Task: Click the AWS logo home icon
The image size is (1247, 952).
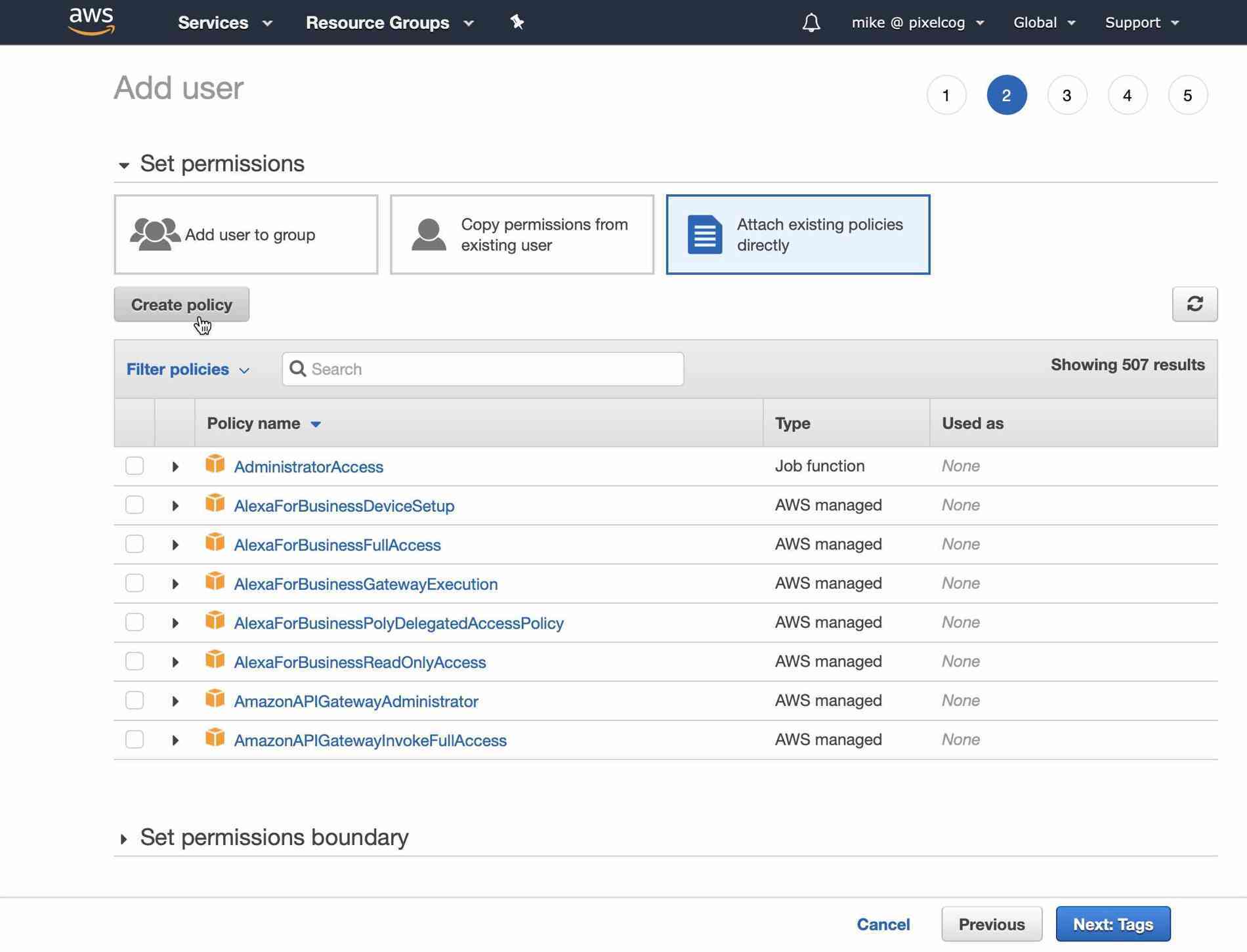Action: point(91,22)
